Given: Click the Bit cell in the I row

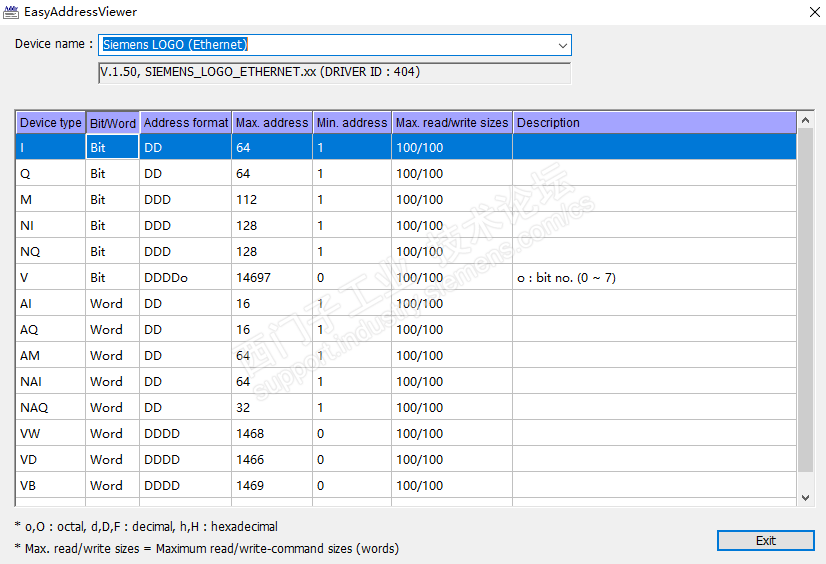Looking at the screenshot, I should point(113,147).
